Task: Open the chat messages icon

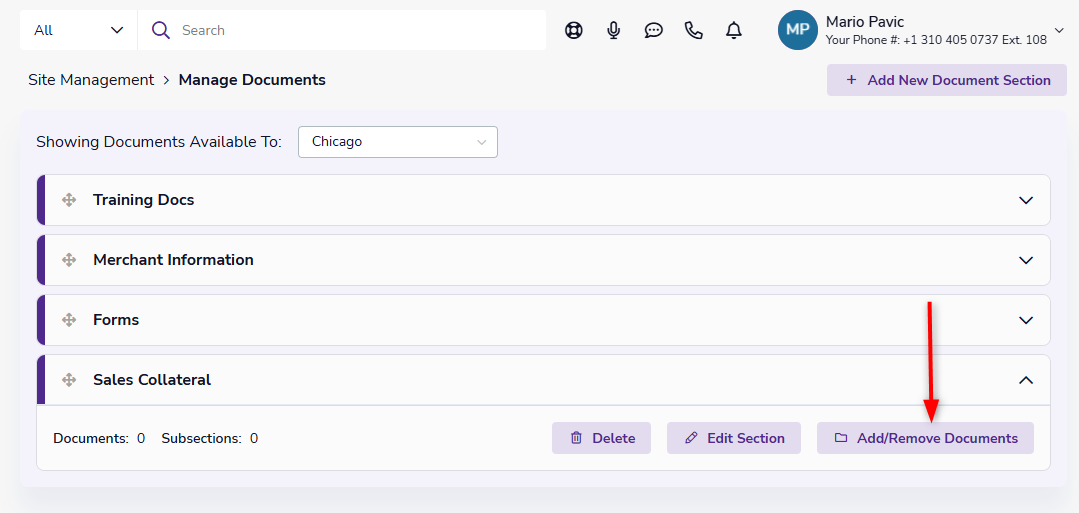Action: [x=654, y=30]
